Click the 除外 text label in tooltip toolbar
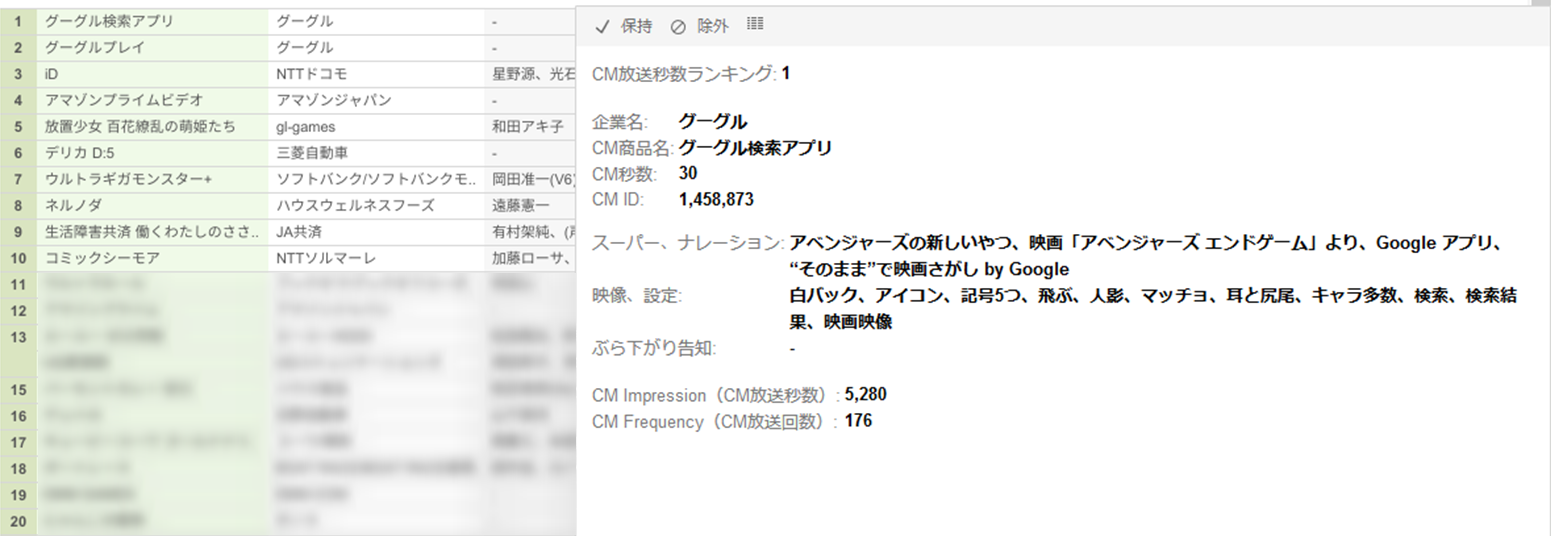 click(x=713, y=27)
